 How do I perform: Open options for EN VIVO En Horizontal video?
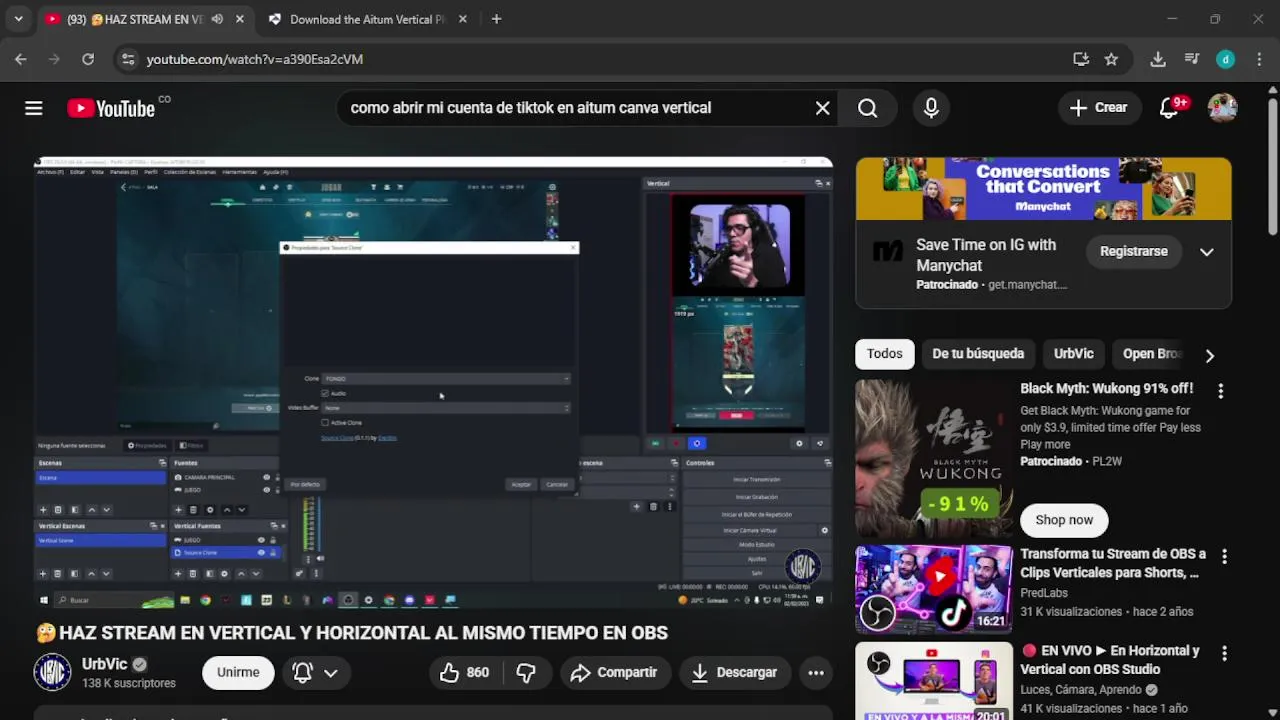click(x=1224, y=653)
